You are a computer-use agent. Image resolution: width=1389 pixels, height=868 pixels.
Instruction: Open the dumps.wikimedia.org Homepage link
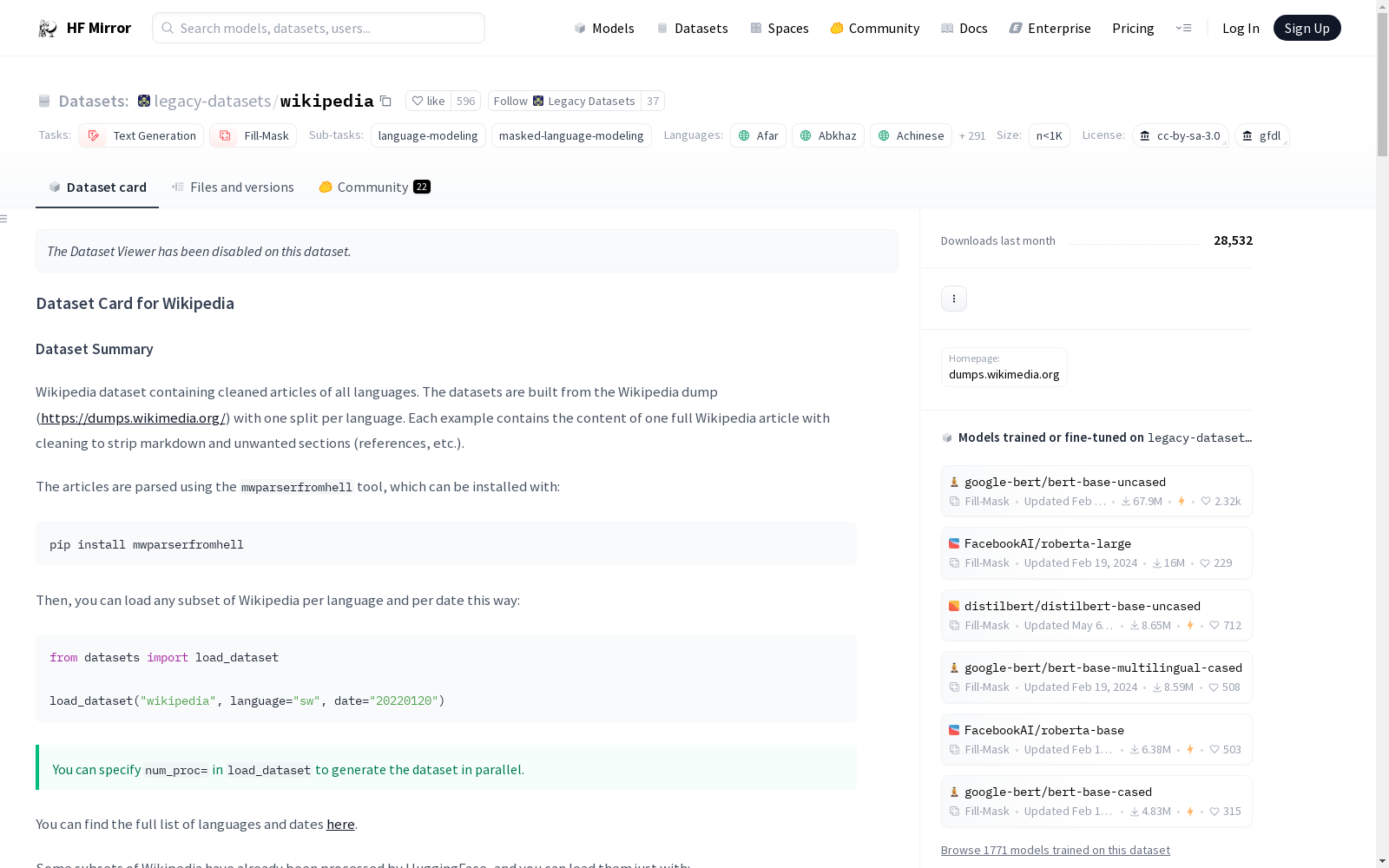[1004, 367]
